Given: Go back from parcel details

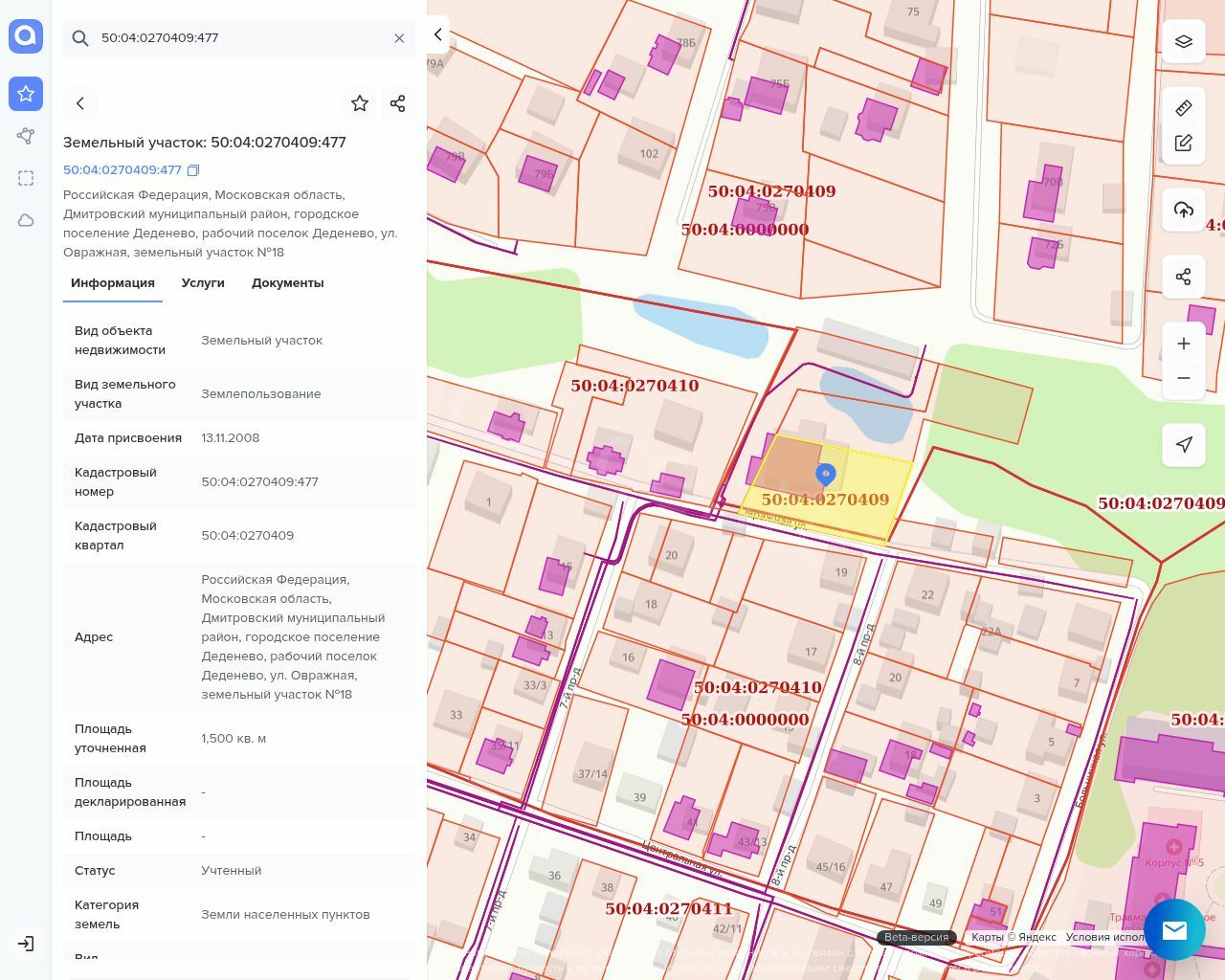Looking at the screenshot, I should 80,103.
